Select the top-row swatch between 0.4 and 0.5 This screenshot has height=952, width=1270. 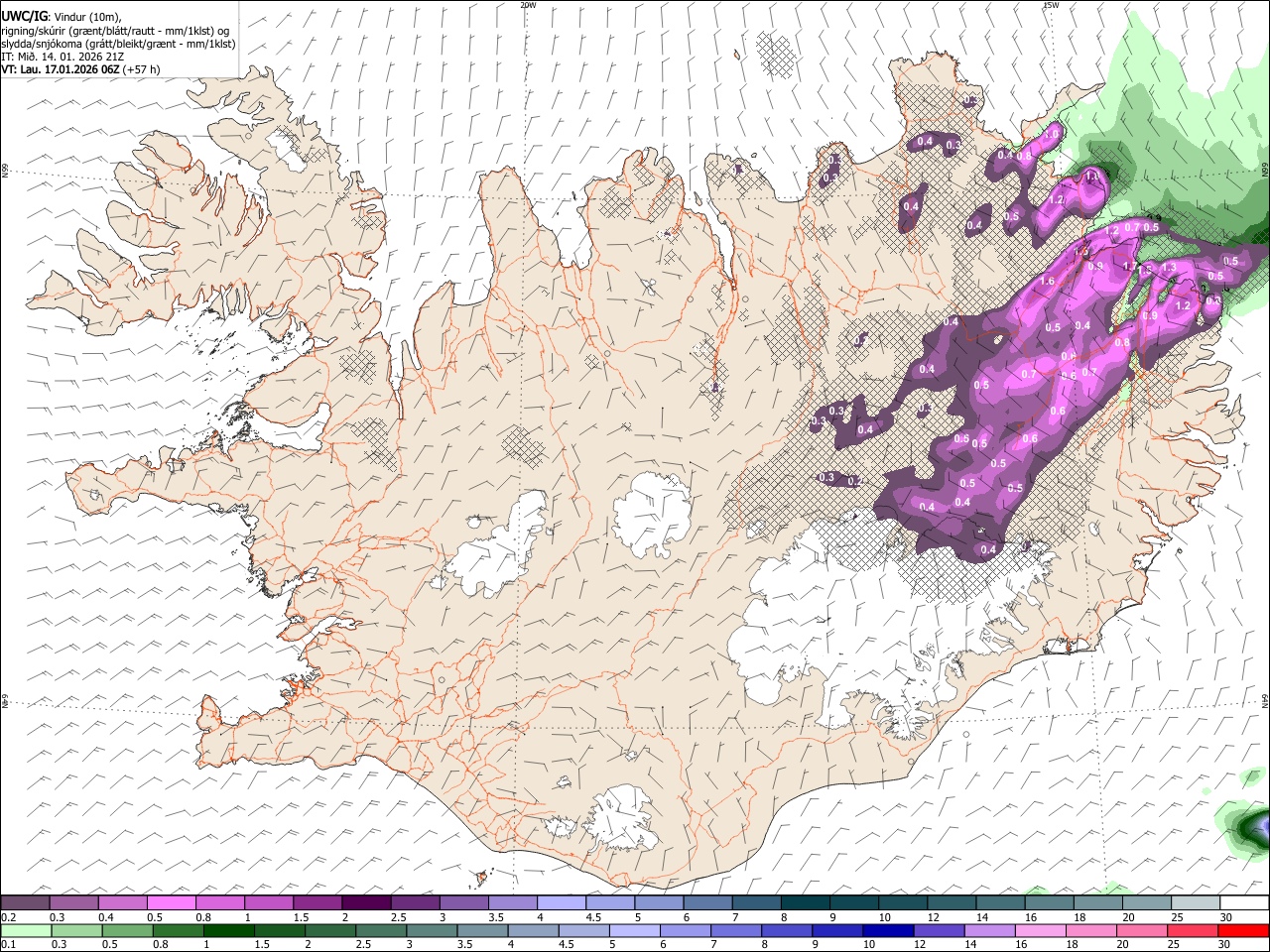(x=123, y=902)
